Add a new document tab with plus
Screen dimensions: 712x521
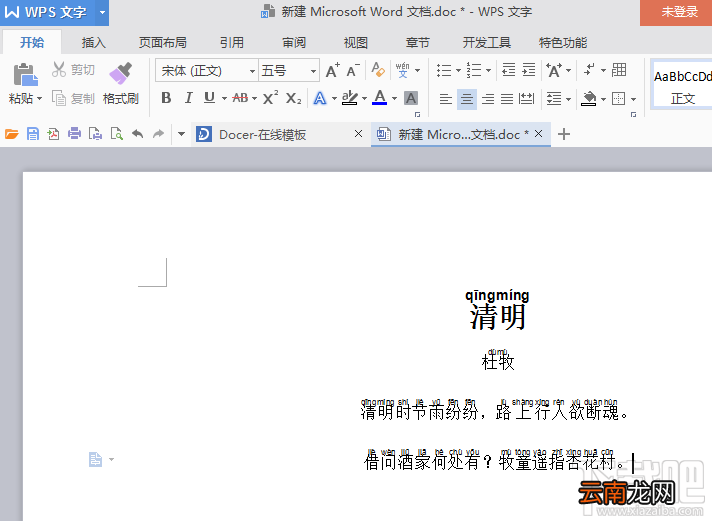tap(564, 134)
